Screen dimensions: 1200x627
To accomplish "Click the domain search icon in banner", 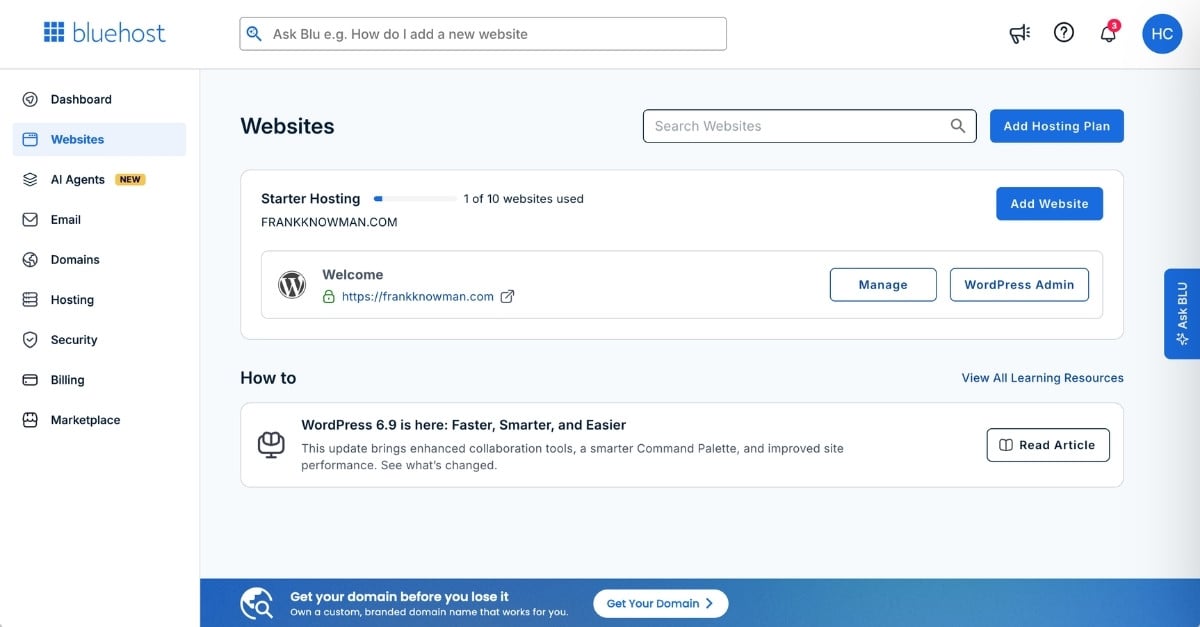I will click(x=257, y=603).
